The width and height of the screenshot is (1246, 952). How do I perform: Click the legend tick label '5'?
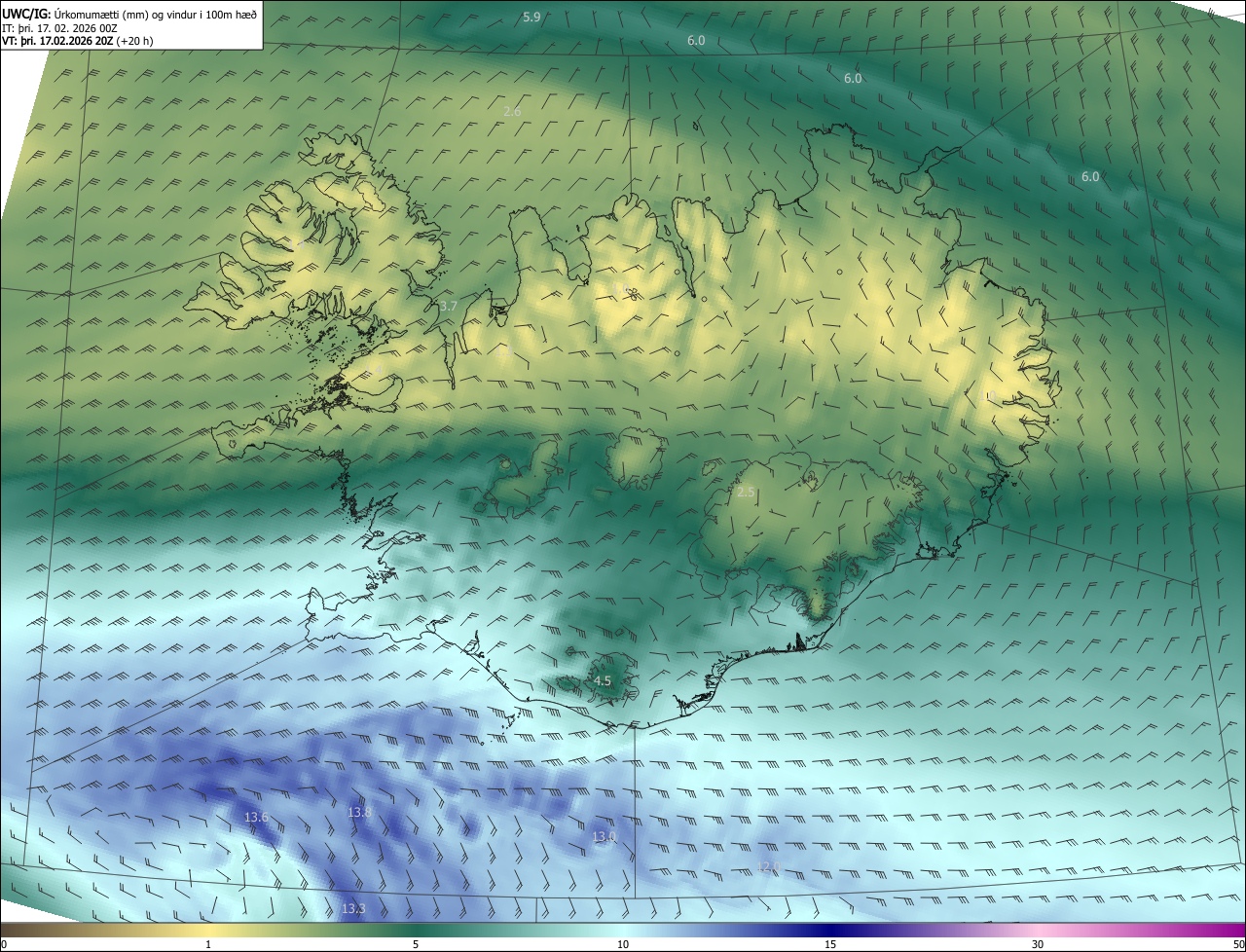(x=416, y=945)
